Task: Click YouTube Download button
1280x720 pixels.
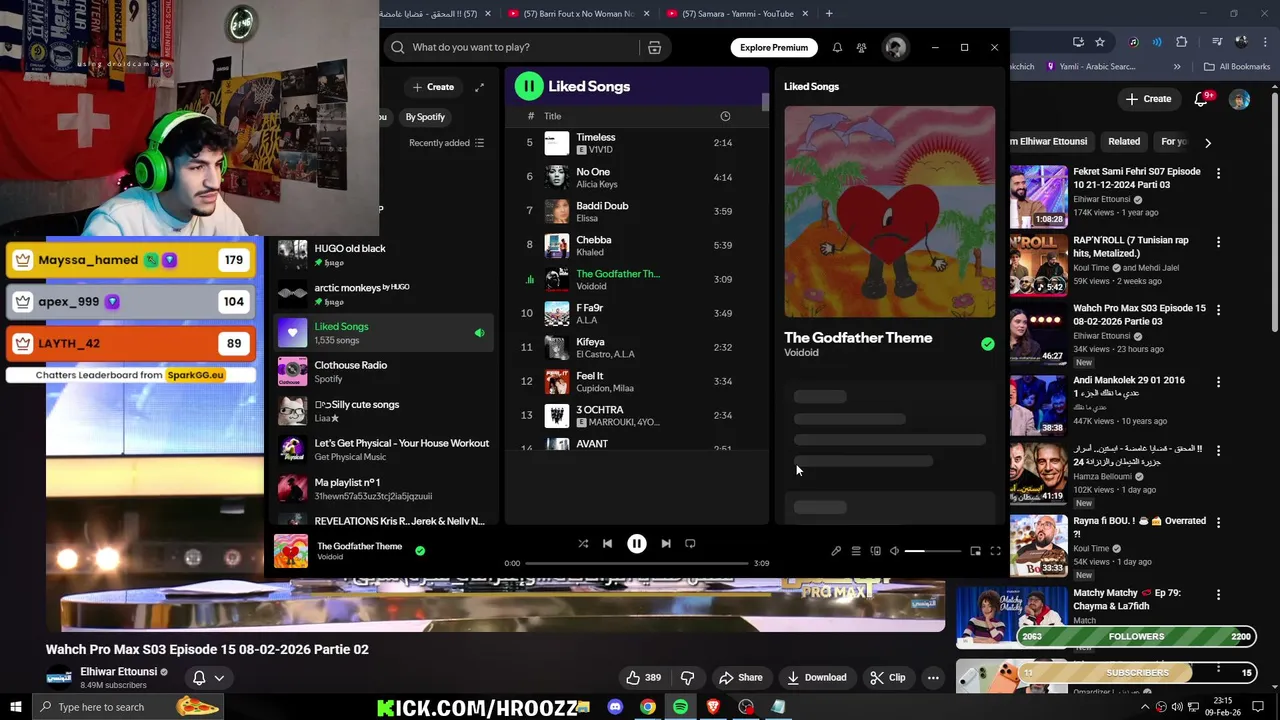Action: [x=816, y=678]
